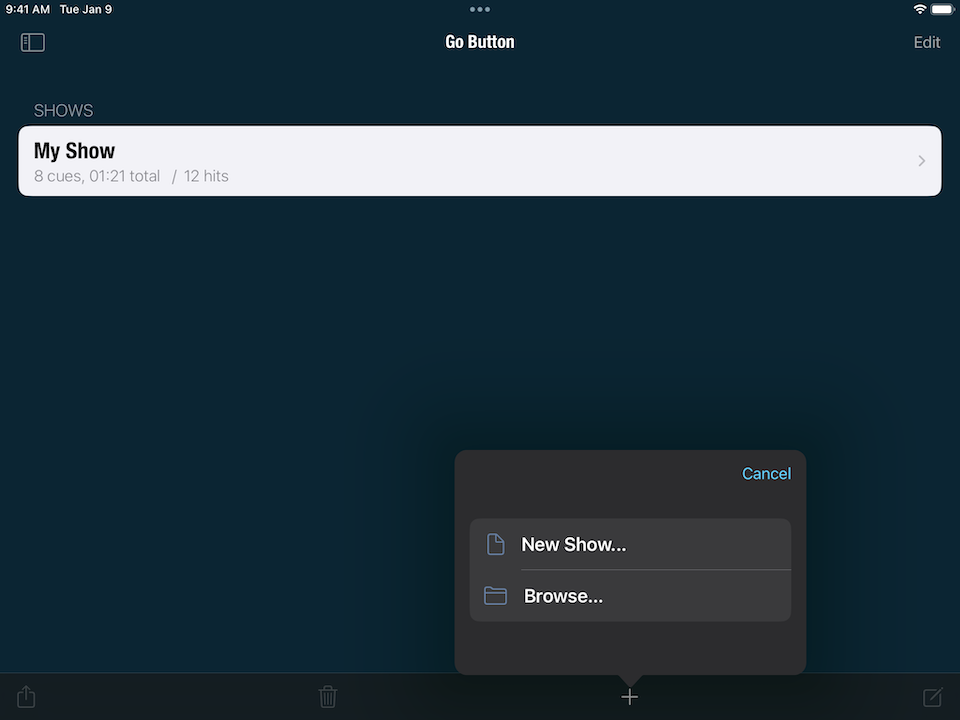This screenshot has height=720, width=960.
Task: Tap the chevron on the My Show row
Action: click(x=921, y=161)
